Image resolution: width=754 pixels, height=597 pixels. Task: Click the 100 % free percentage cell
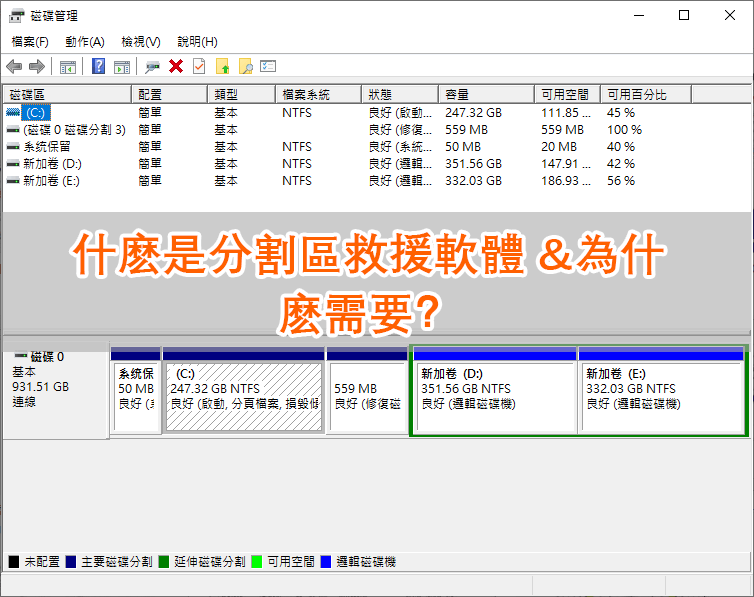click(x=624, y=130)
